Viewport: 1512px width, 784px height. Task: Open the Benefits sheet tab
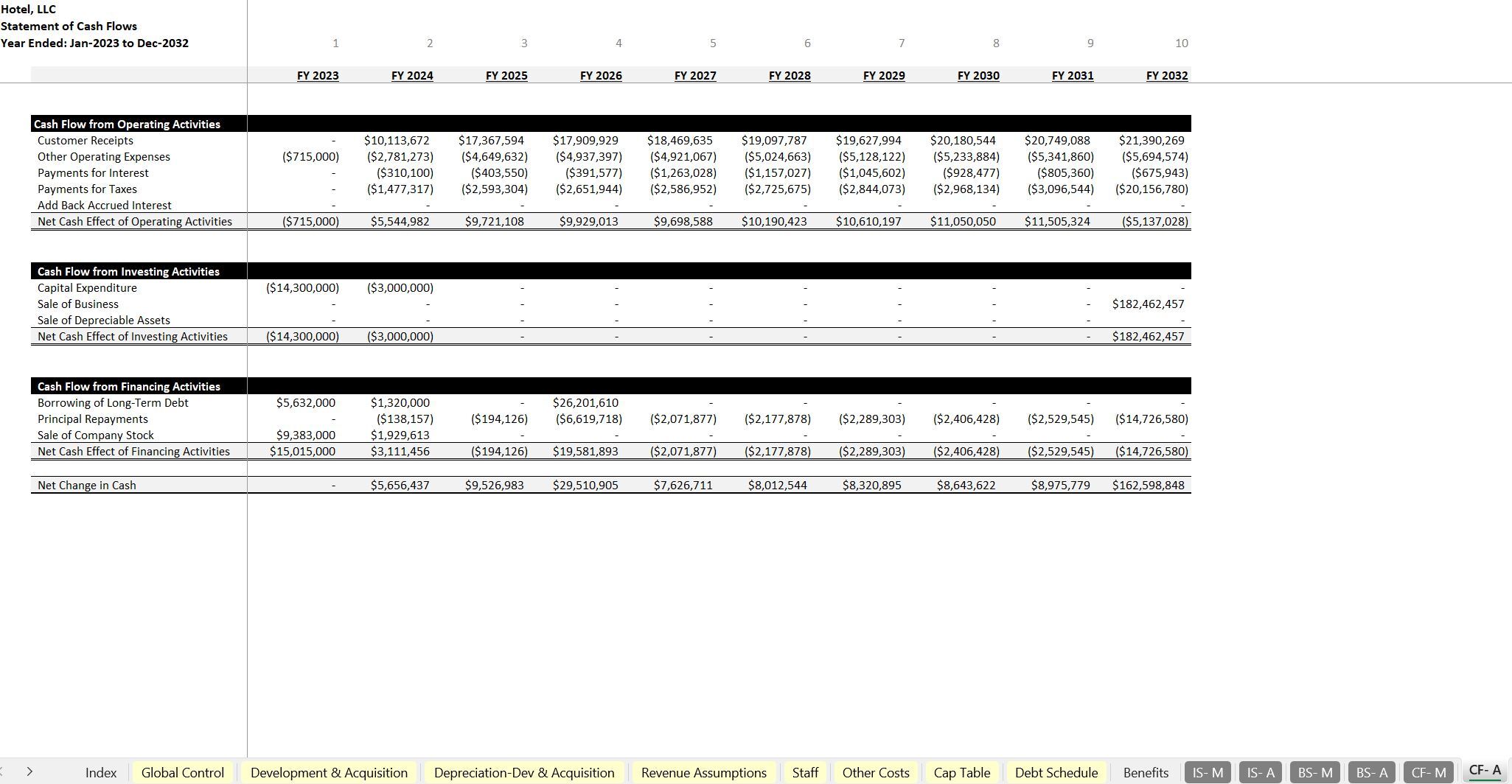click(1146, 772)
